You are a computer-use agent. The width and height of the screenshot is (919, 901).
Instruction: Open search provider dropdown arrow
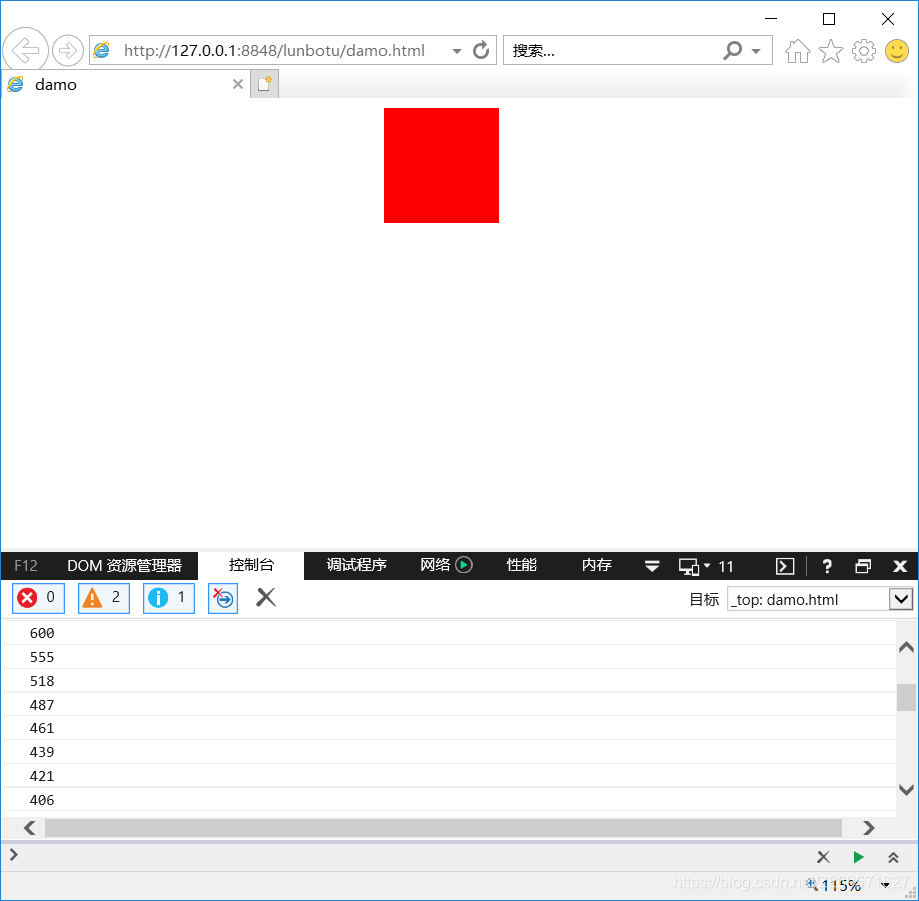[756, 51]
